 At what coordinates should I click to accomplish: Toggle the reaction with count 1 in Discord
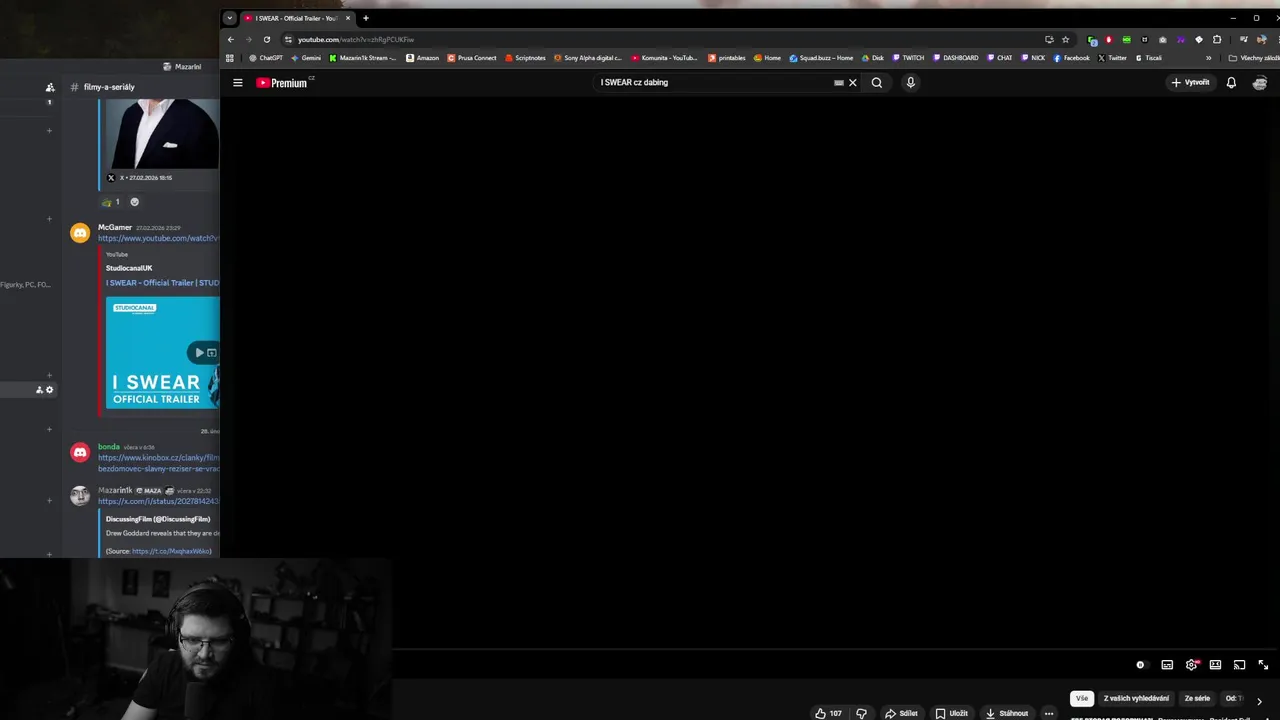[x=111, y=202]
